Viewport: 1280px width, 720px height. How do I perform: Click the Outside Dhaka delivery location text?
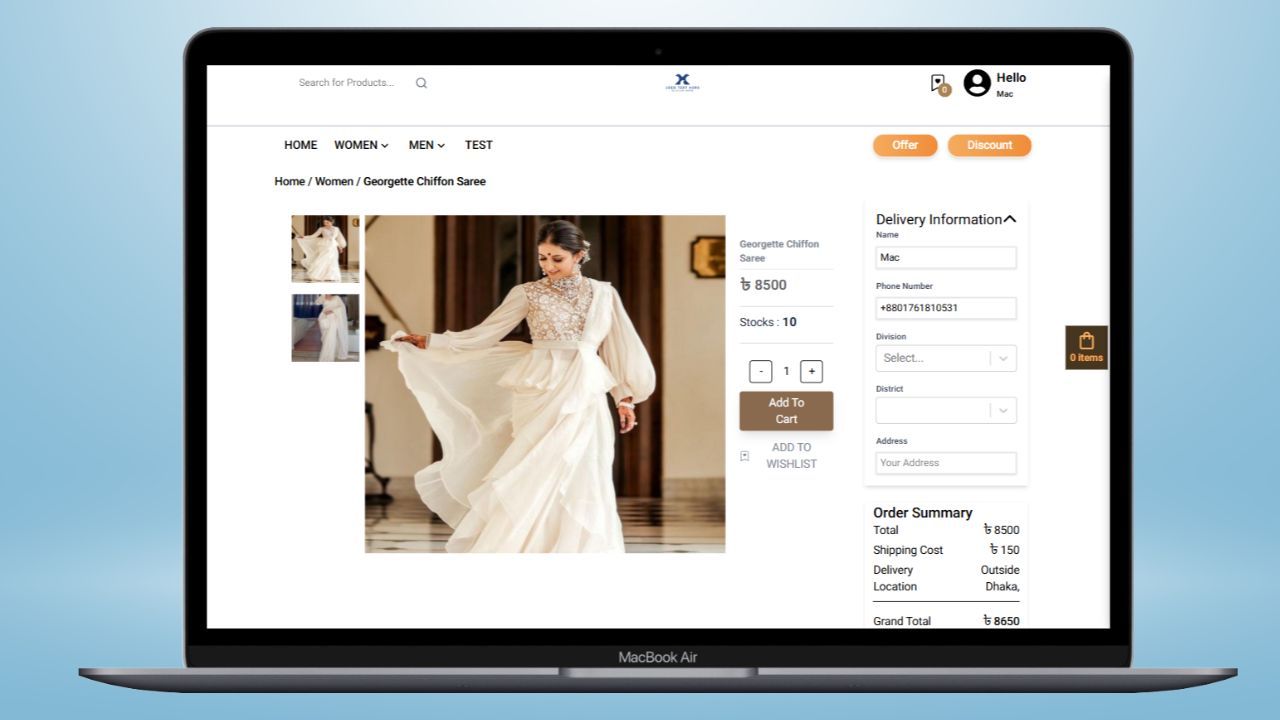(1000, 578)
